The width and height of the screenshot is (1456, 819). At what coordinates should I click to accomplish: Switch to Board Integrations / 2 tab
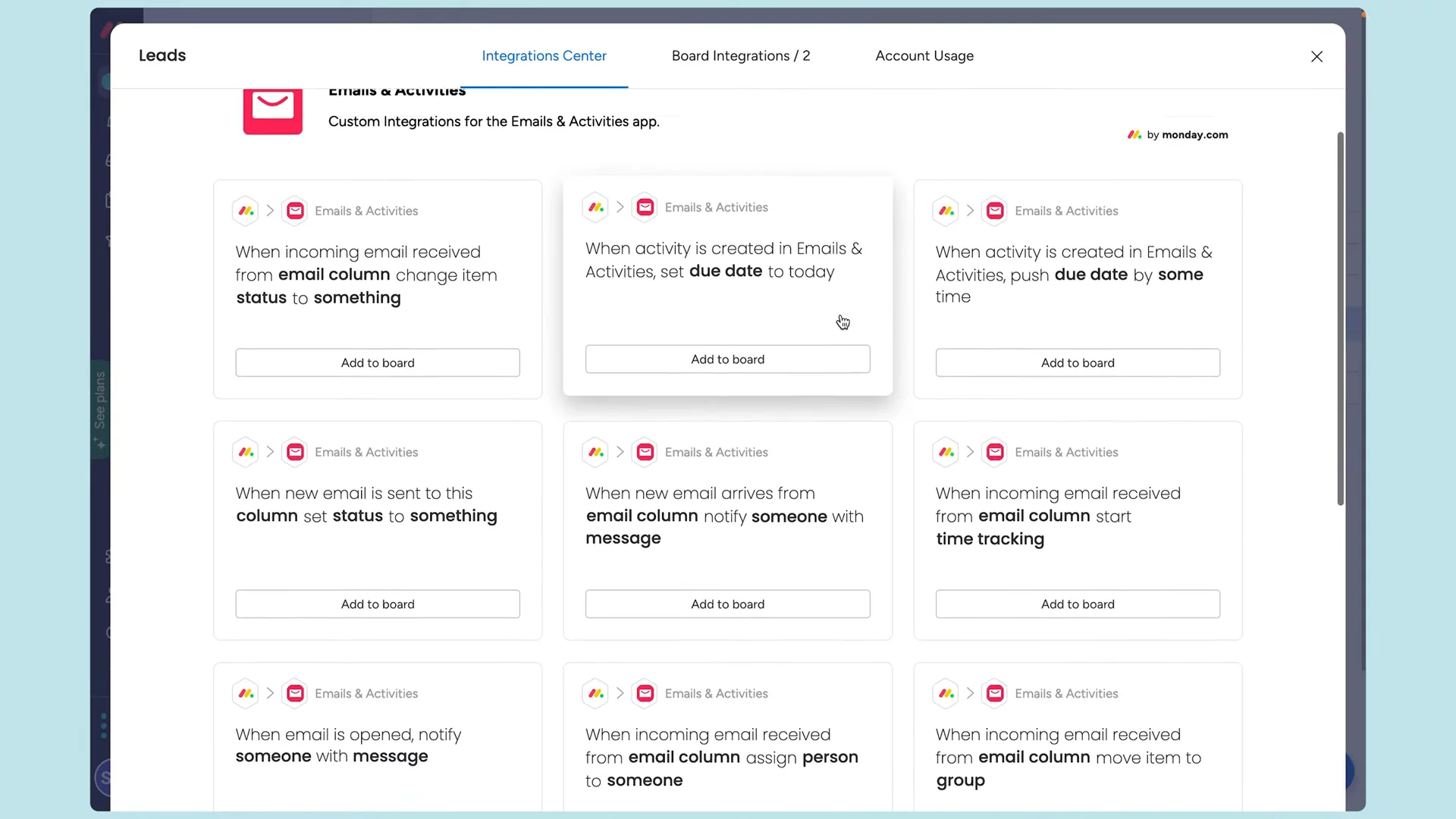(740, 56)
